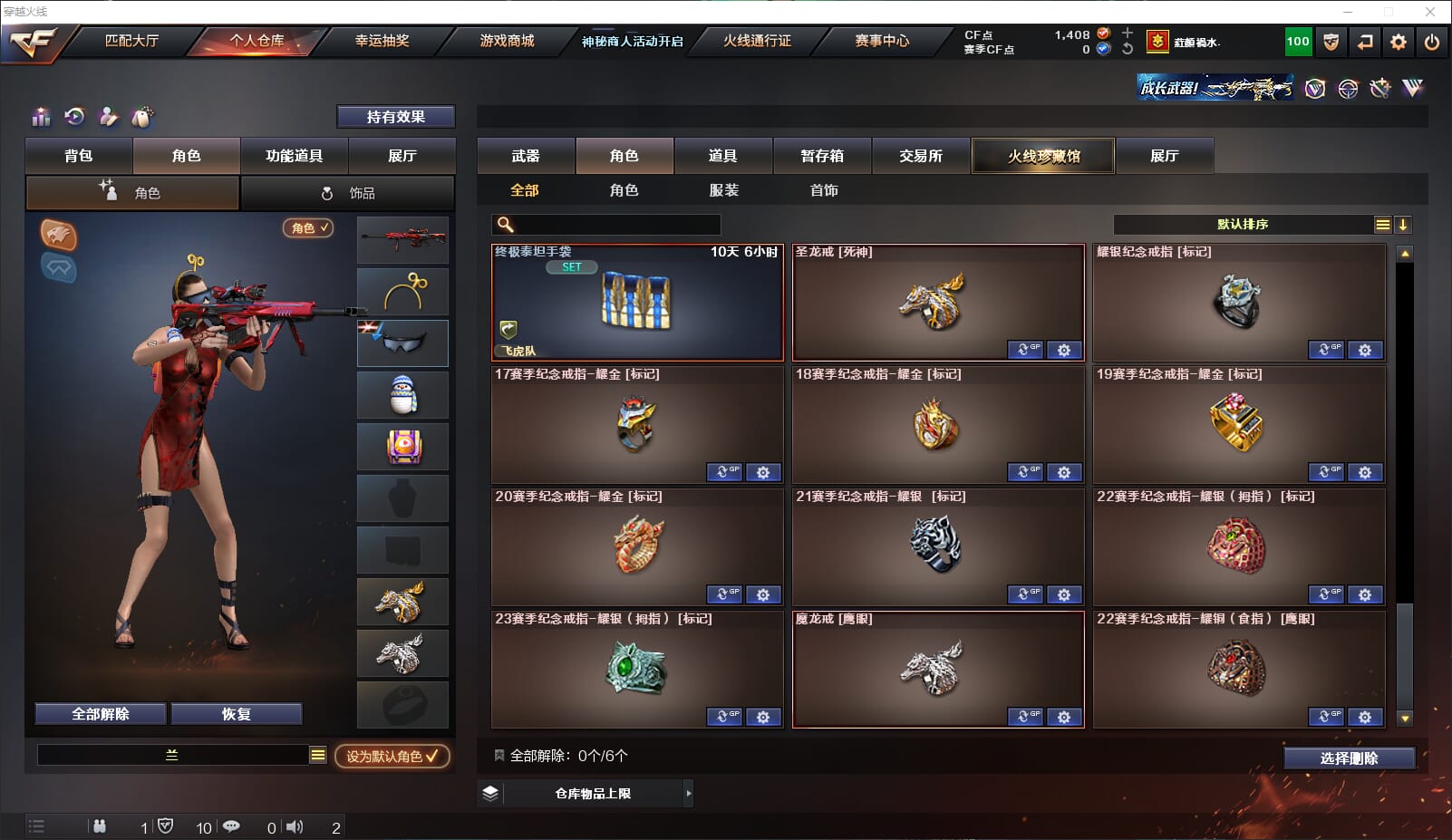Screen dimensions: 1452x840
Task: Open the character name list dropdown
Action: (x=318, y=755)
